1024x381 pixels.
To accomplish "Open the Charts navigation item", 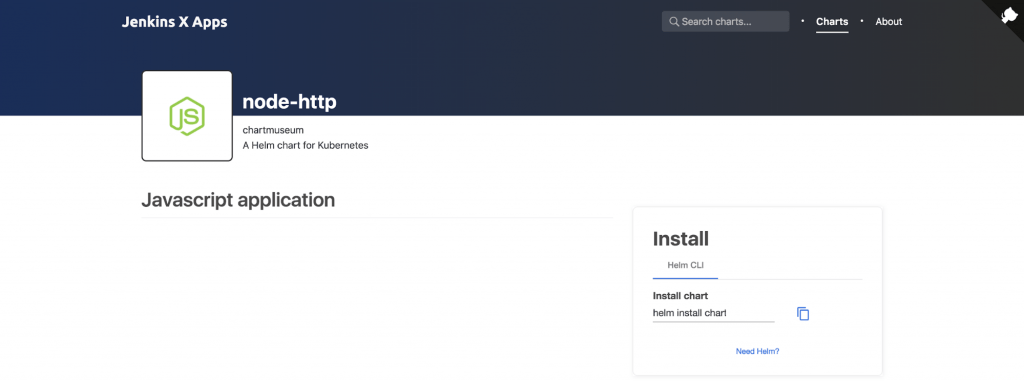I will pos(832,22).
